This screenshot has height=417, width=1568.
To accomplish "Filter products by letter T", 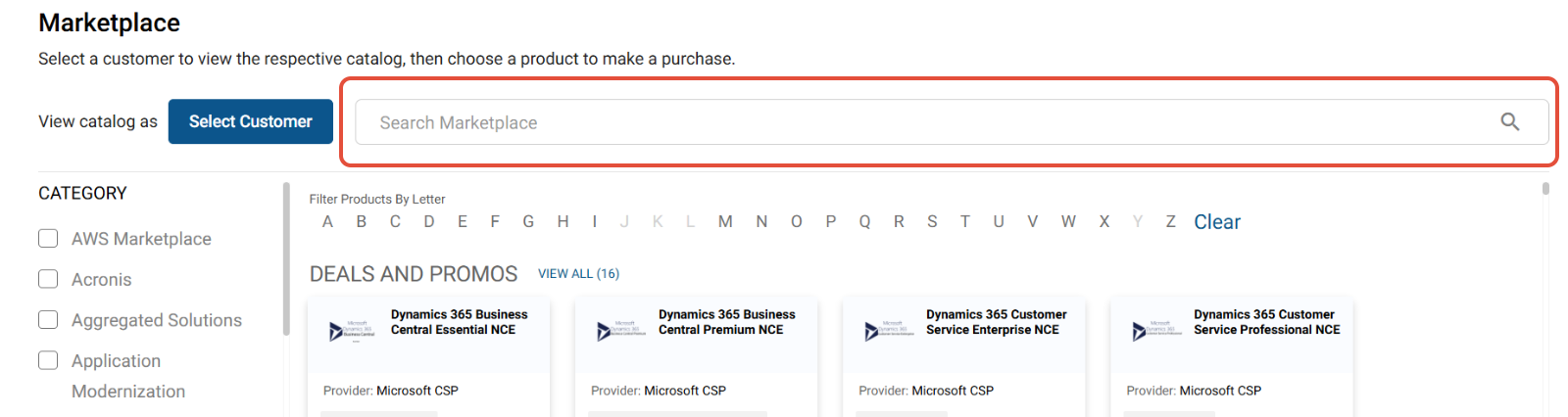I will point(965,222).
